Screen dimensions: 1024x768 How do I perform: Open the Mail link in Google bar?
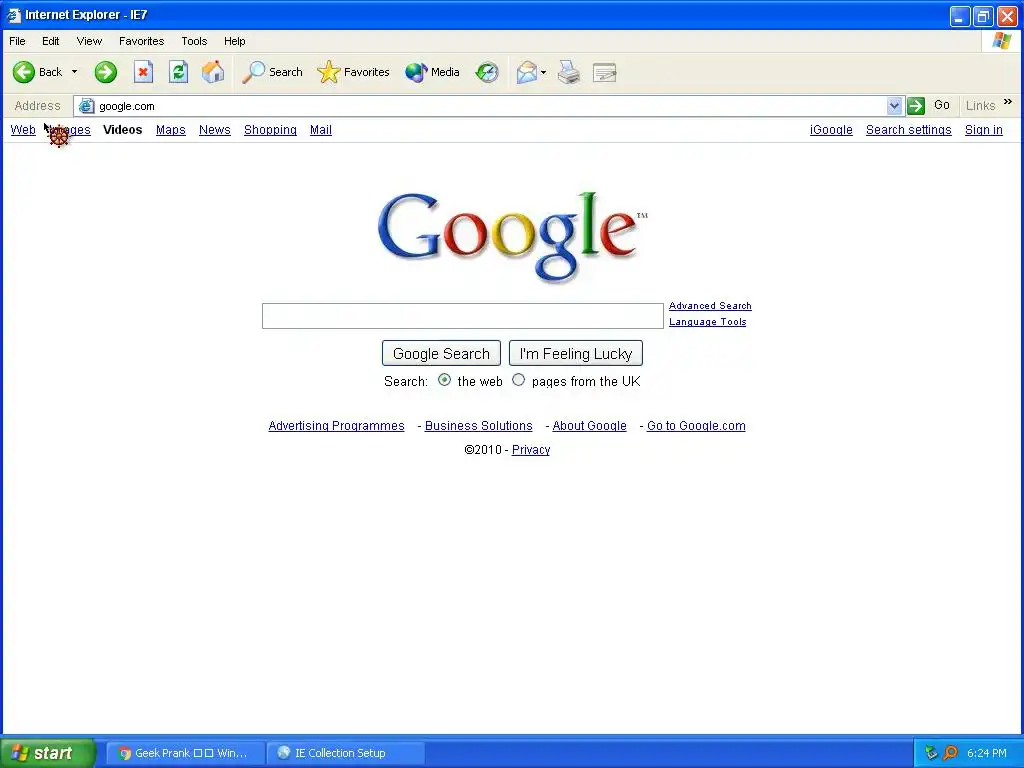(321, 130)
